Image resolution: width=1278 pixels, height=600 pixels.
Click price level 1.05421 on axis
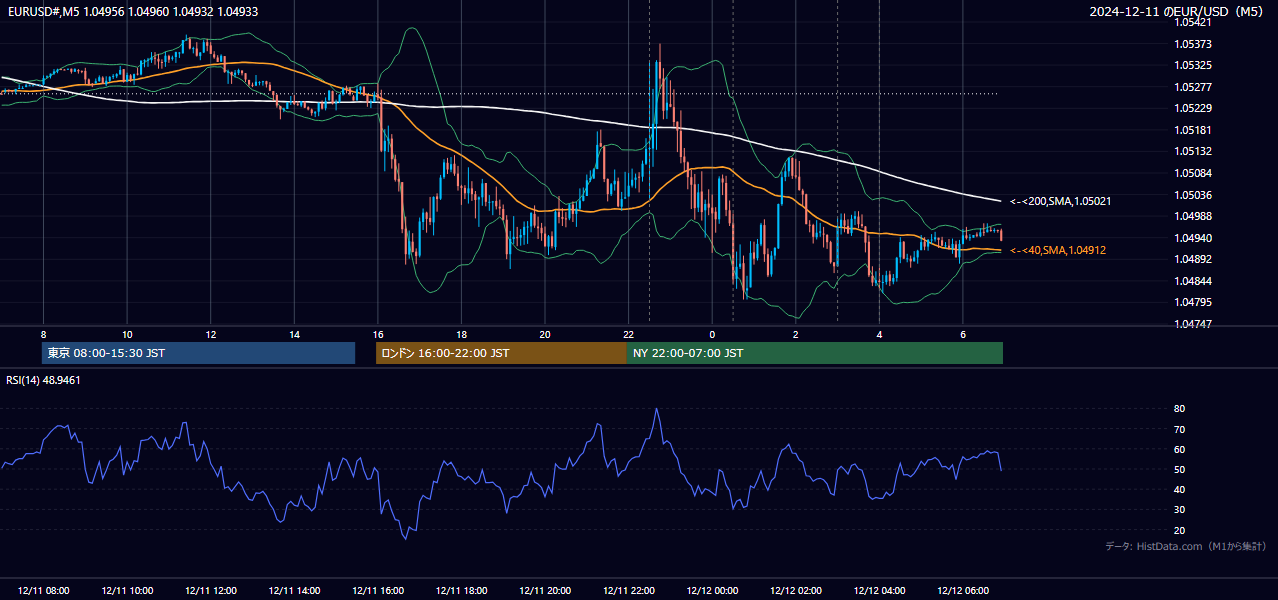[1193, 22]
